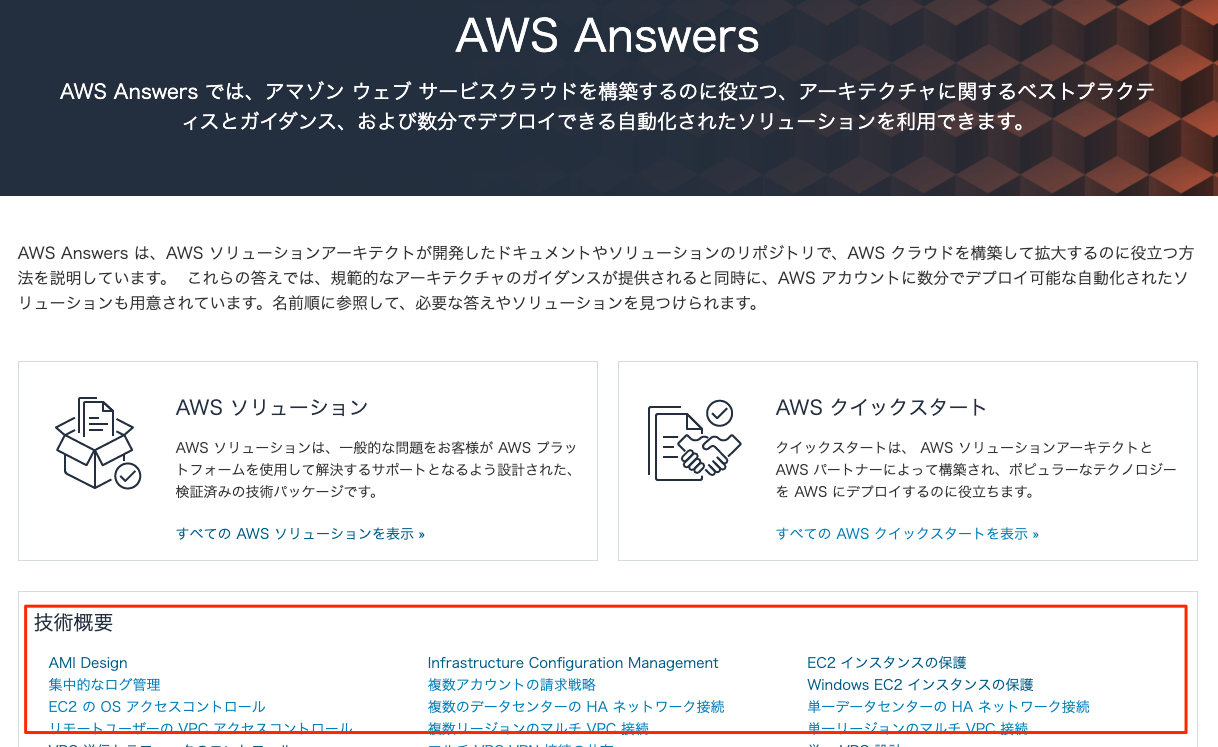This screenshot has height=747, width=1218.
Task: Select 集中的なログ管理 link
Action: coord(106,684)
